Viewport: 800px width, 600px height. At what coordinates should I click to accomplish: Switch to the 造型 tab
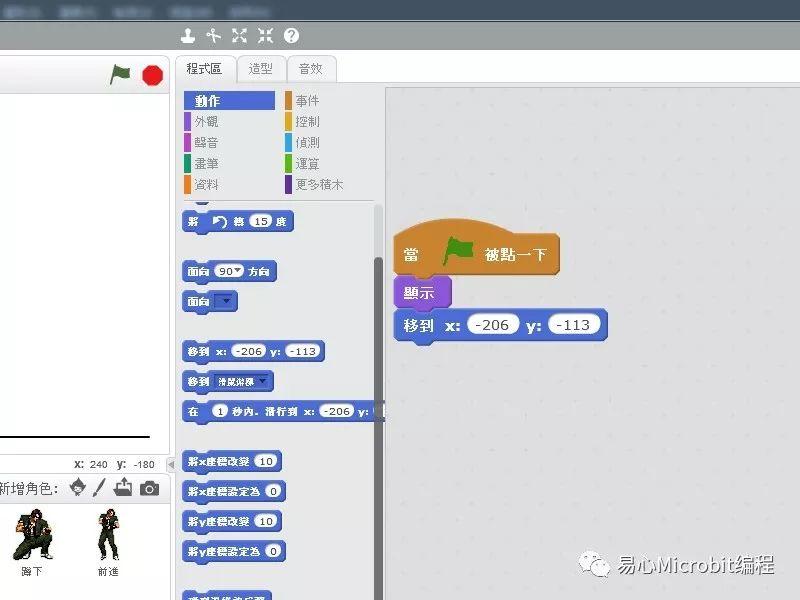pos(261,69)
